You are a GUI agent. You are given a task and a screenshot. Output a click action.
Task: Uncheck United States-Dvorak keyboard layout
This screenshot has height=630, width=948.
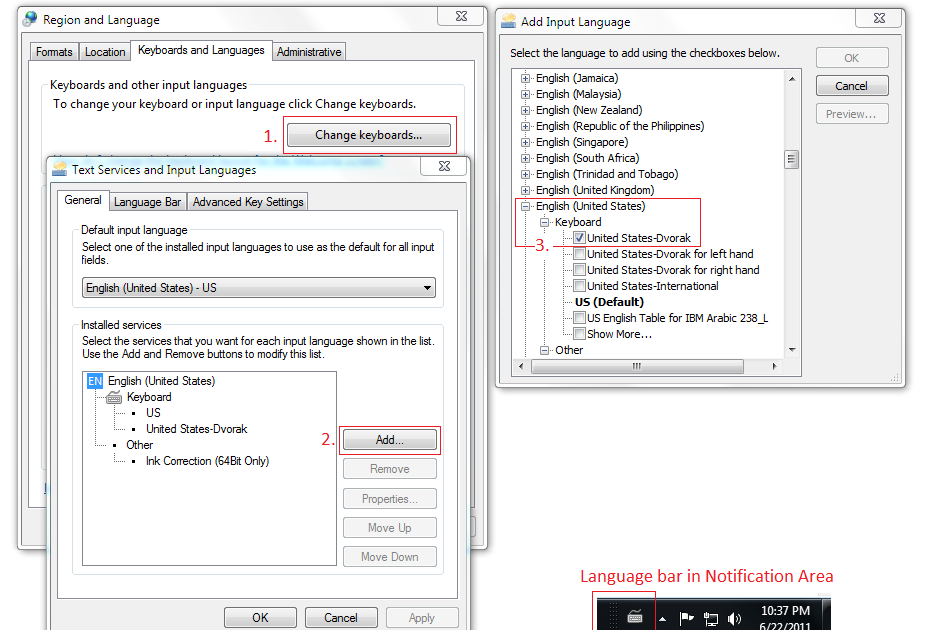click(579, 236)
